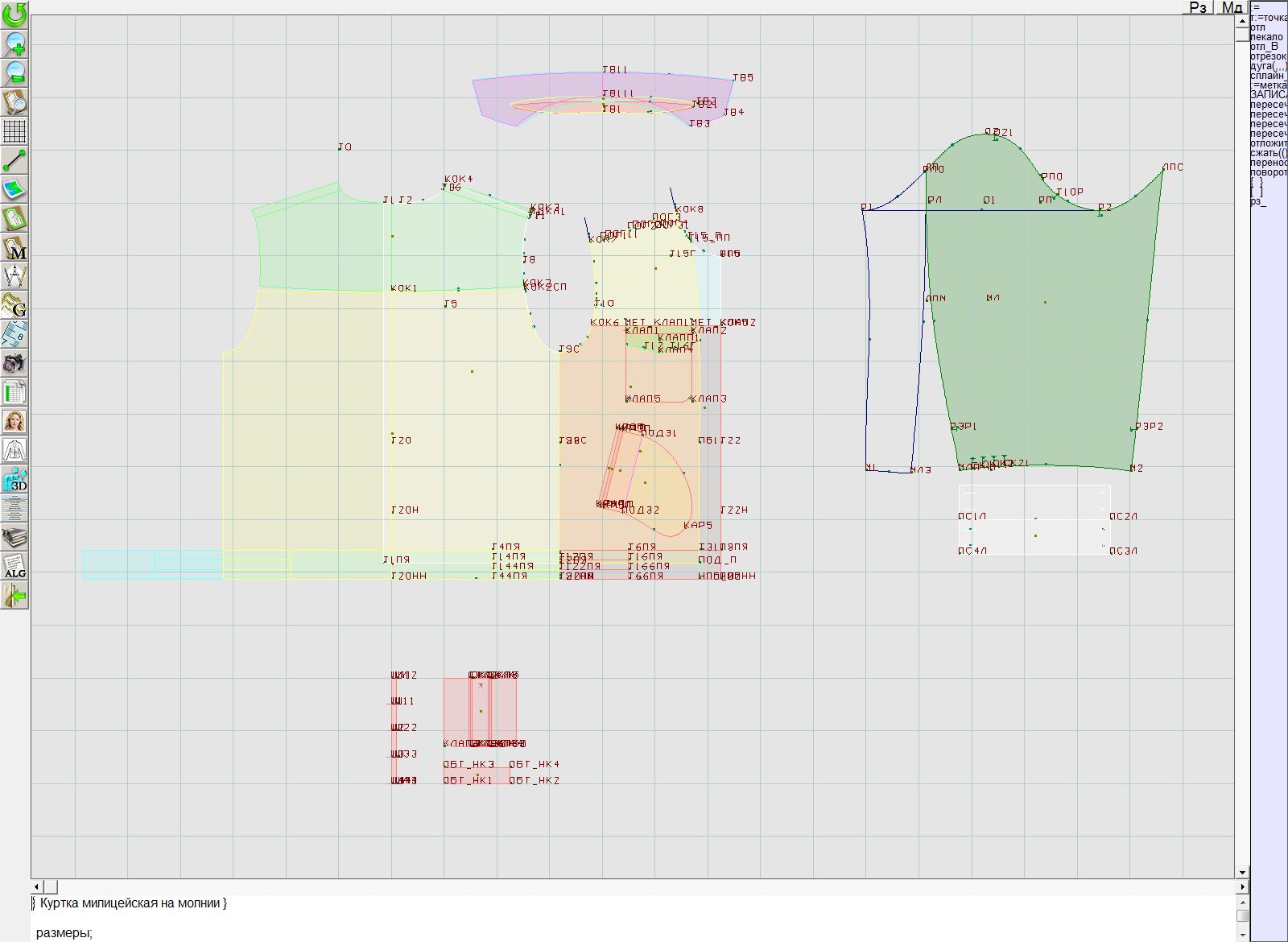Zoom in with the magnifier plus icon
1288x942 pixels.
pyautogui.click(x=14, y=43)
